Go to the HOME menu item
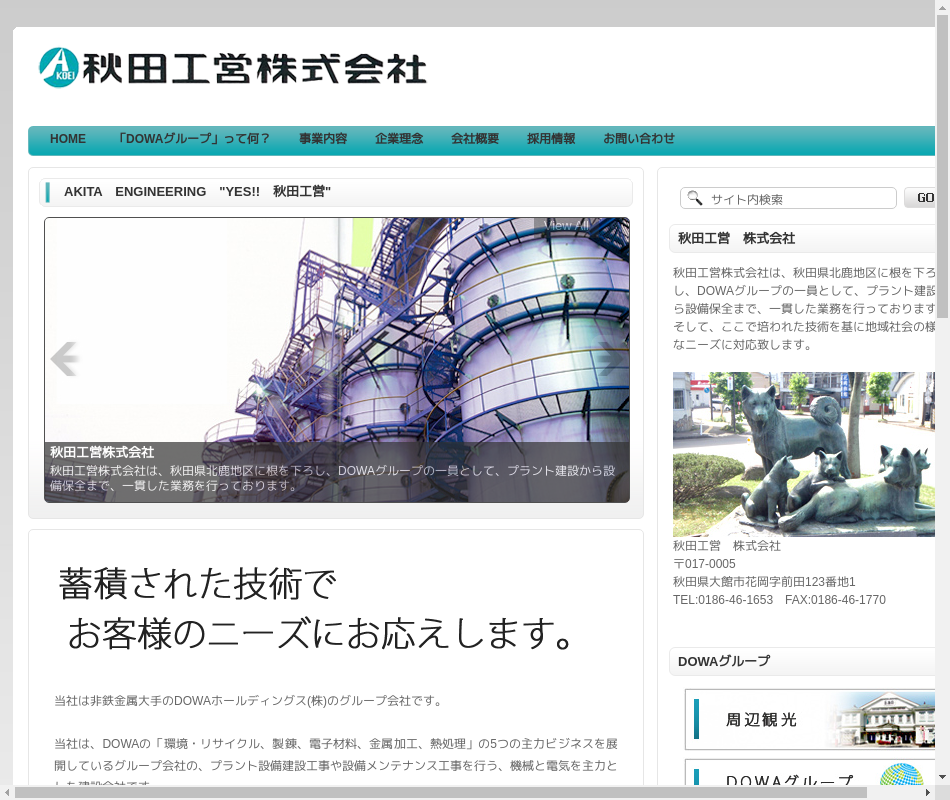The height and width of the screenshot is (800, 950). [x=68, y=139]
